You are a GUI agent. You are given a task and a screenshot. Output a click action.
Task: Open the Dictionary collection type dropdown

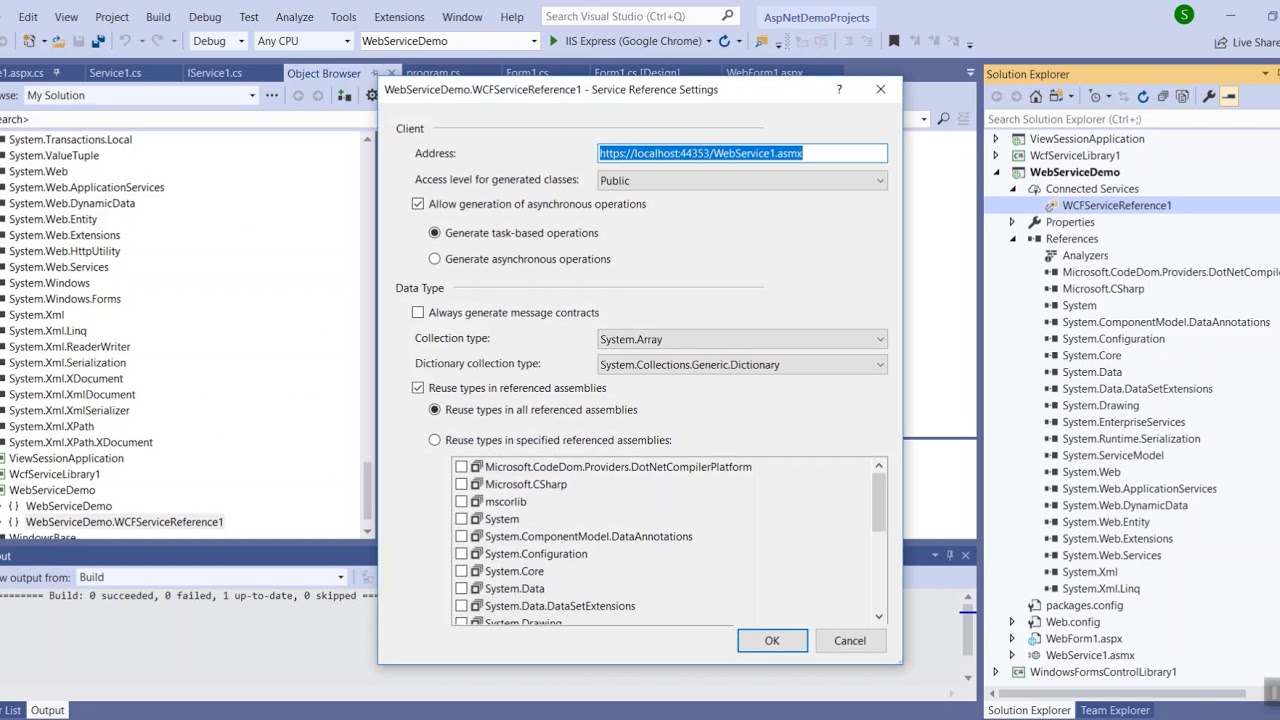[x=742, y=365]
